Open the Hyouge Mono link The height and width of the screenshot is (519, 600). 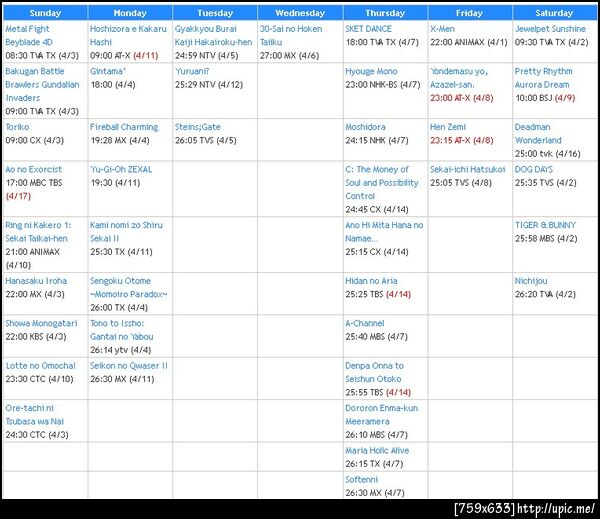pyautogui.click(x=371, y=71)
